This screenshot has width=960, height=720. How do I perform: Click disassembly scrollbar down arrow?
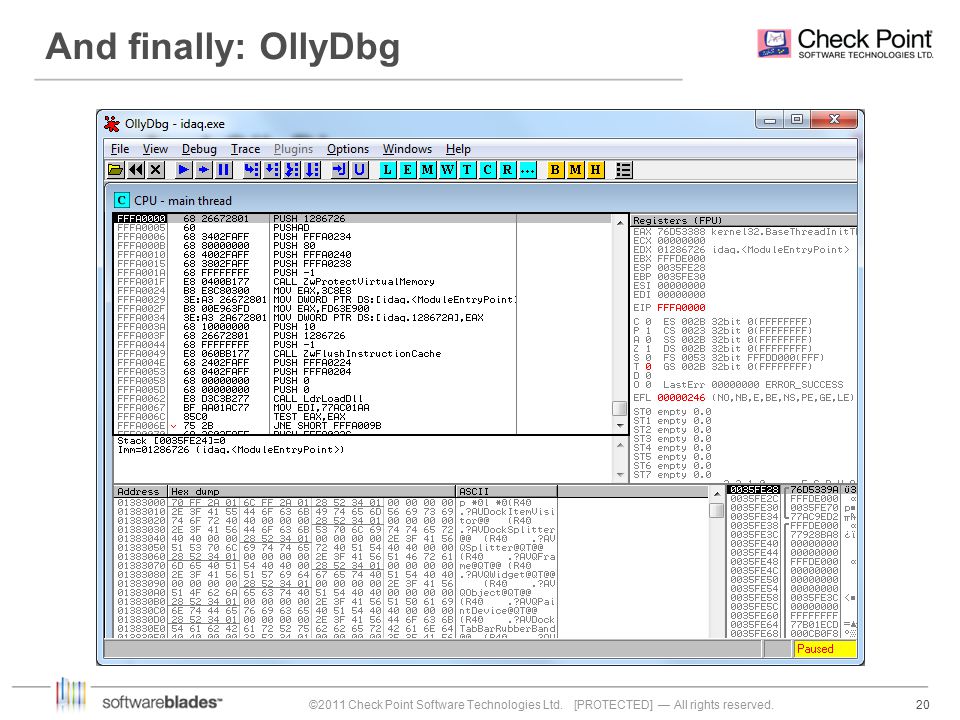click(620, 426)
